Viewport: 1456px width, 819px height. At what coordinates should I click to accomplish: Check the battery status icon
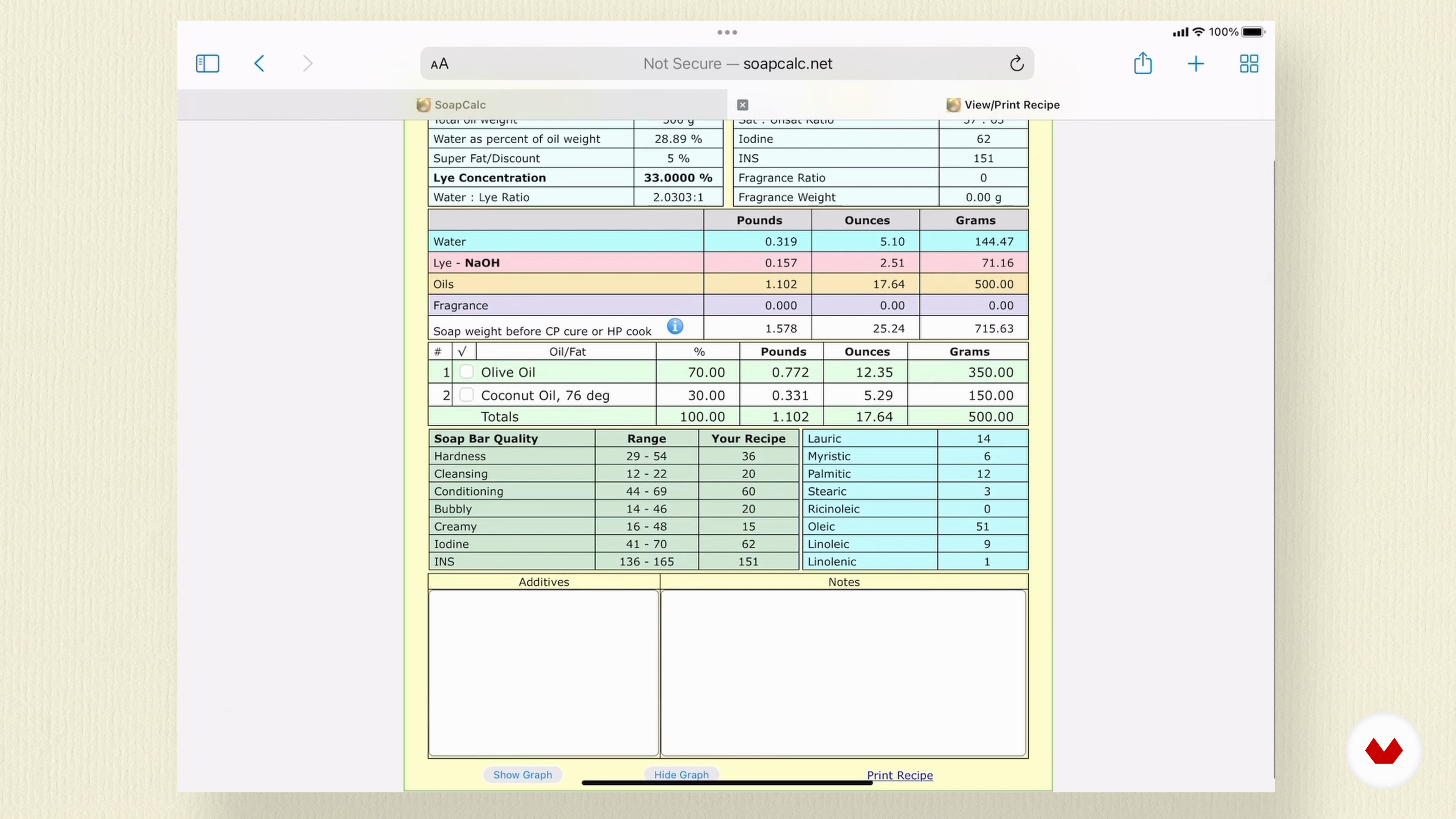1253,31
